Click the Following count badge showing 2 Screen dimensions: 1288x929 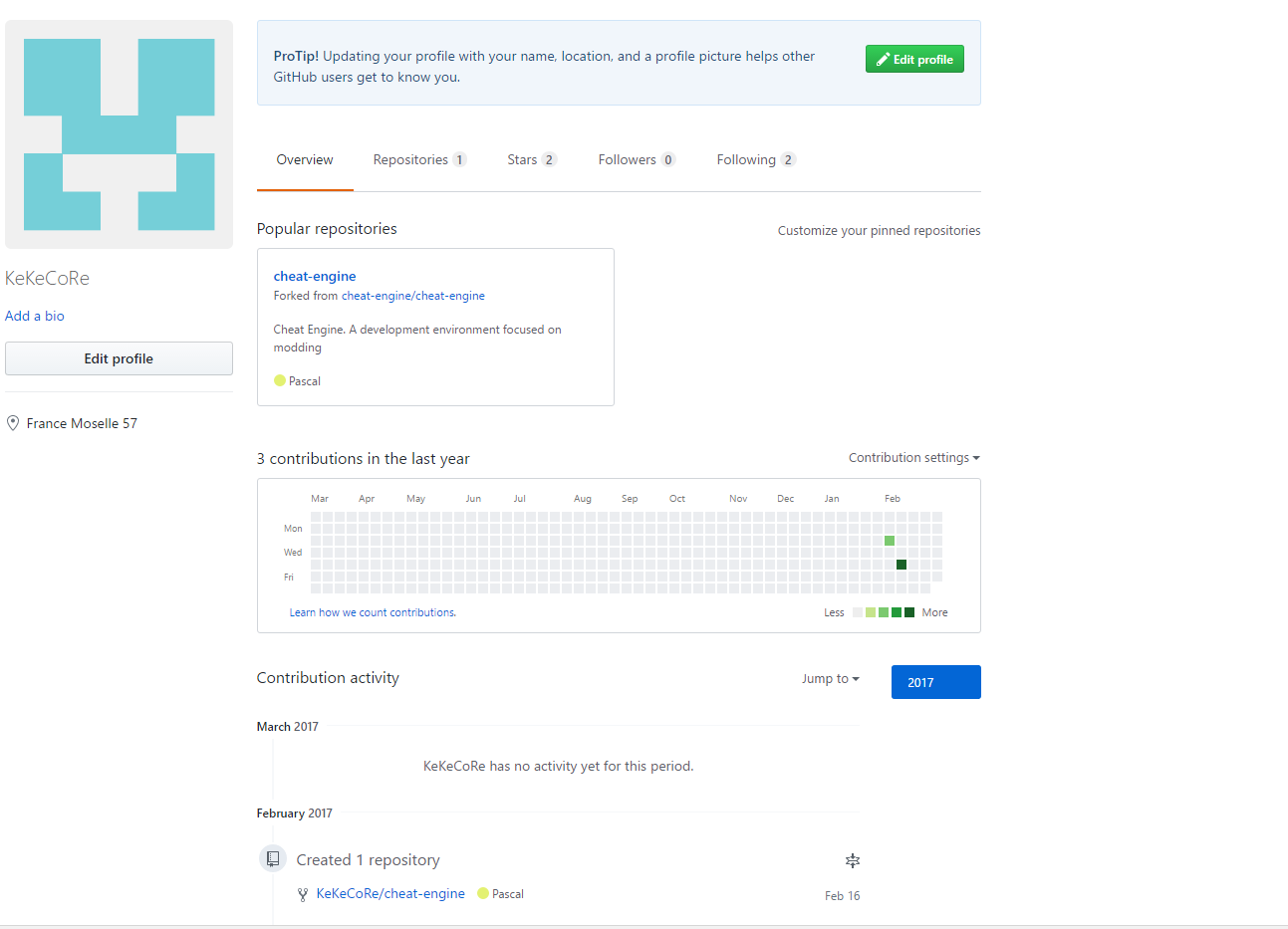pyautogui.click(x=788, y=159)
